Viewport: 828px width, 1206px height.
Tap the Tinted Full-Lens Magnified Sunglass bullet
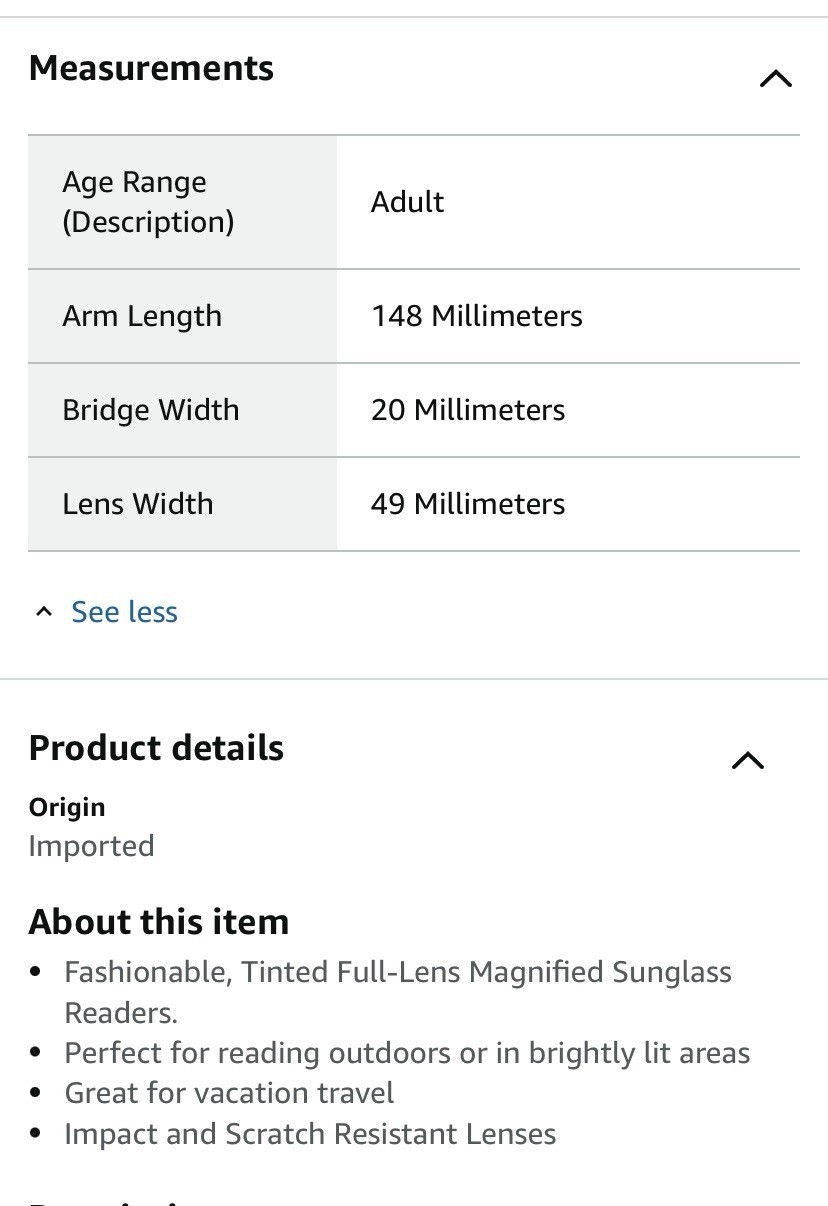[x=398, y=973]
